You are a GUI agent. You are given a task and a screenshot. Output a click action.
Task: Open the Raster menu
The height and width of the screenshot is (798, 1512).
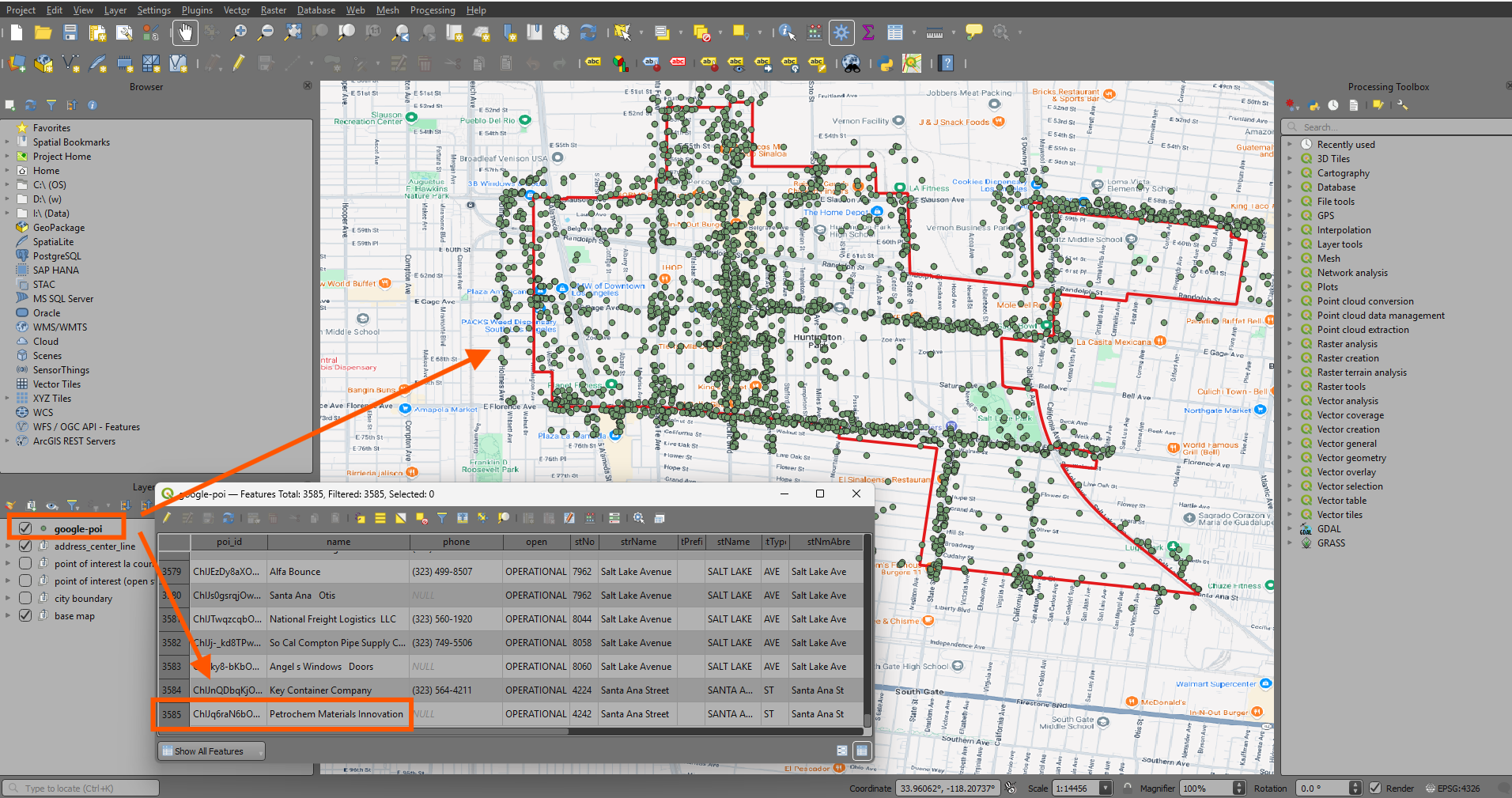click(x=274, y=10)
